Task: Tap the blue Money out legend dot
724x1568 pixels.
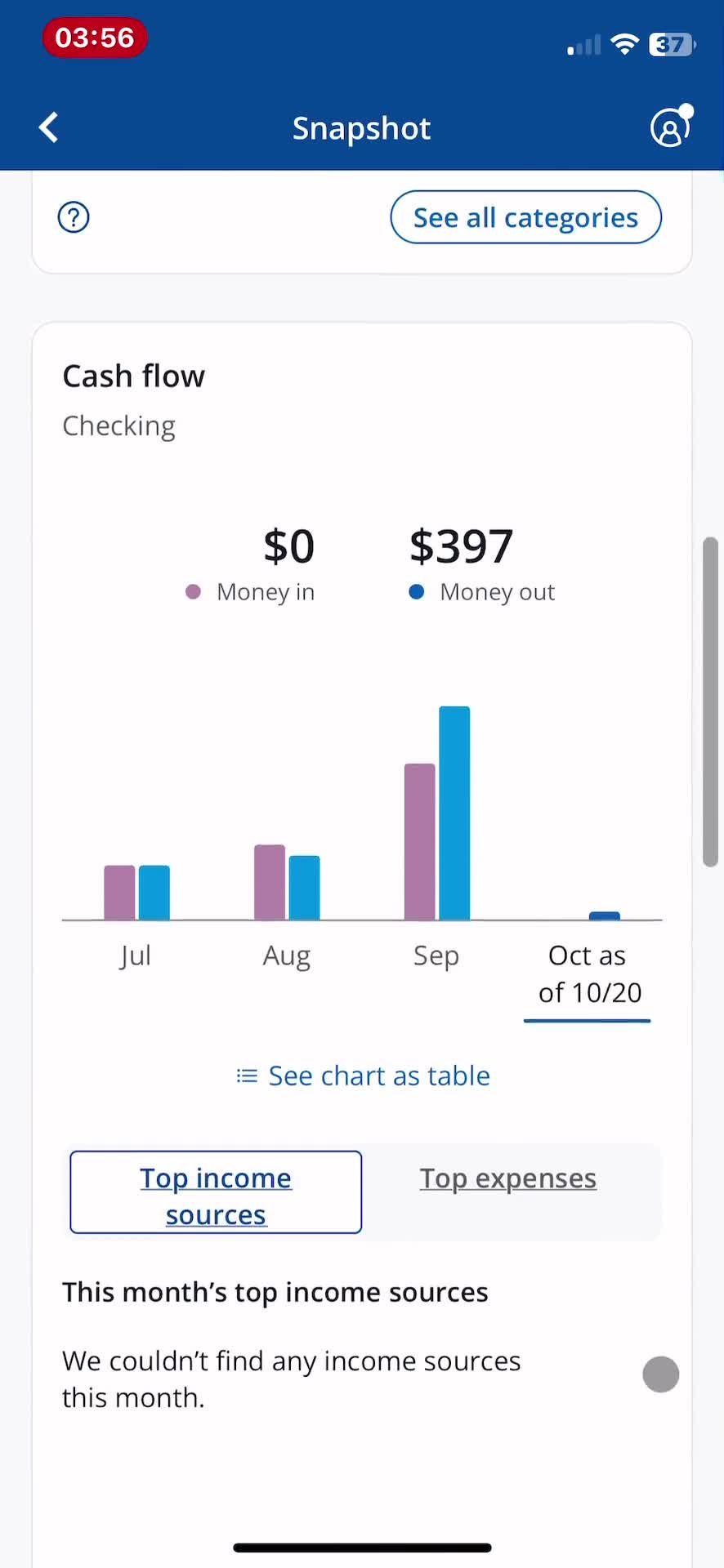Action: coord(417,592)
